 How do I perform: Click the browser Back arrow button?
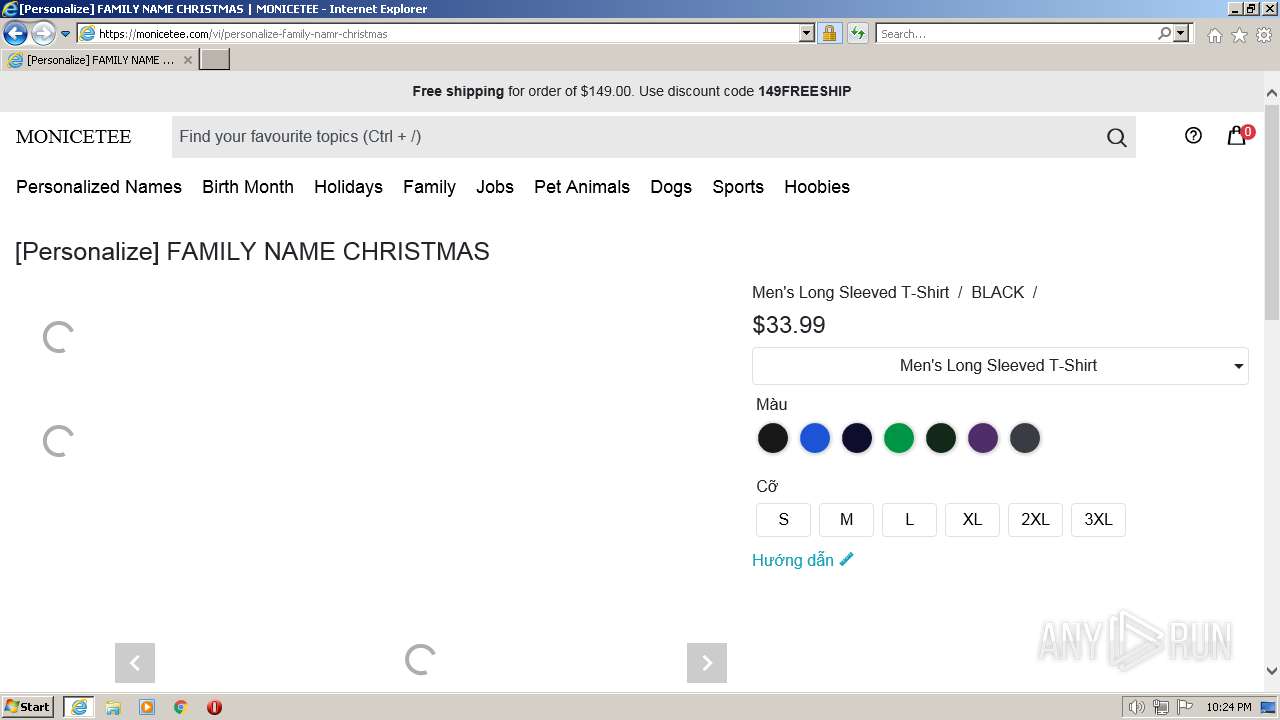(x=15, y=33)
